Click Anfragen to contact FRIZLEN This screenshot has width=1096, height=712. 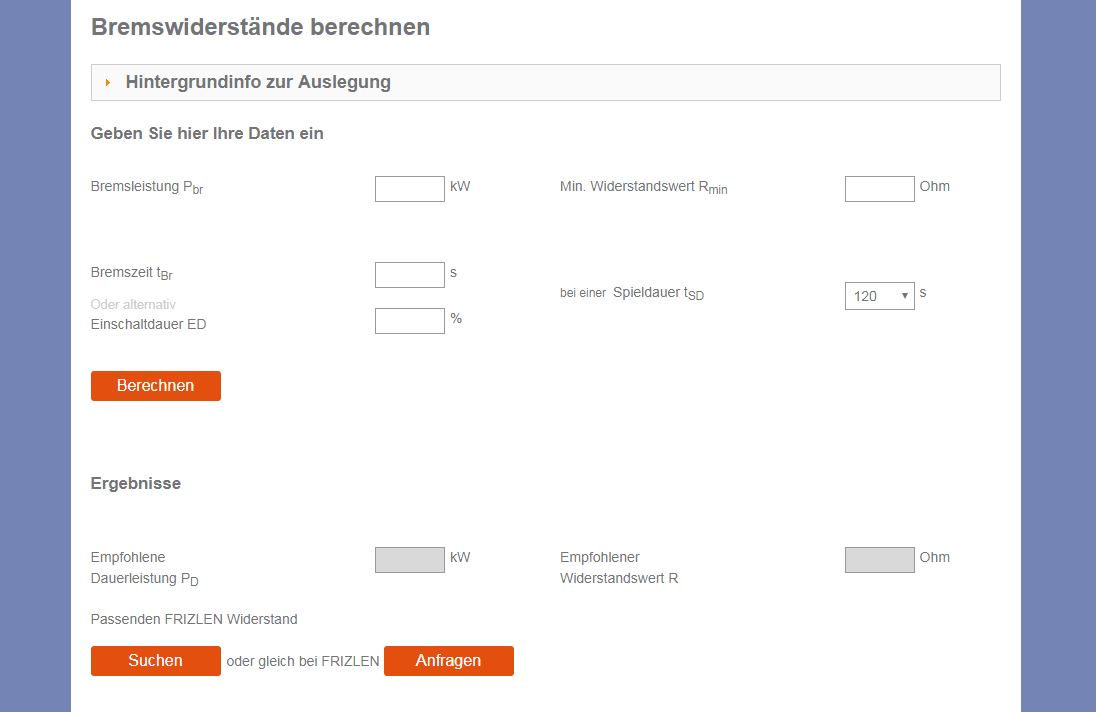tap(448, 660)
